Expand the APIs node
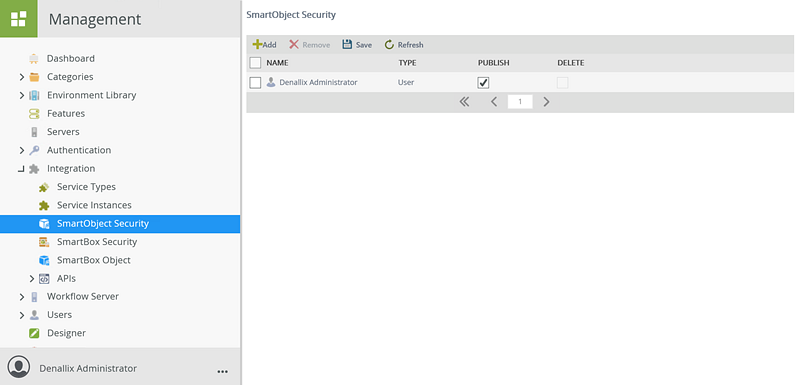Image resolution: width=800 pixels, height=385 pixels. tap(32, 279)
